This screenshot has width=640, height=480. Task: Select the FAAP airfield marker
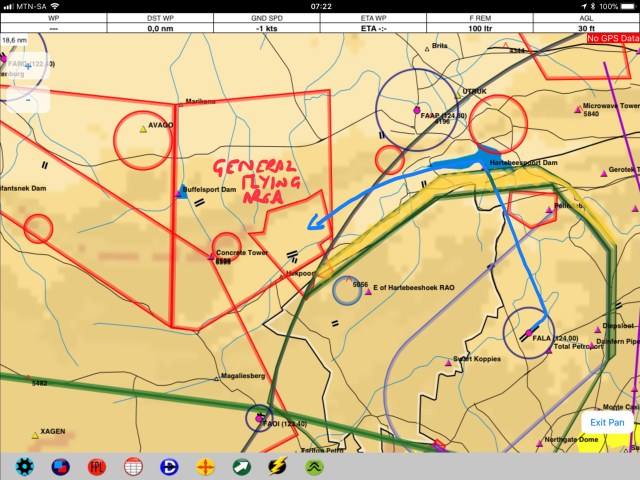tap(416, 110)
